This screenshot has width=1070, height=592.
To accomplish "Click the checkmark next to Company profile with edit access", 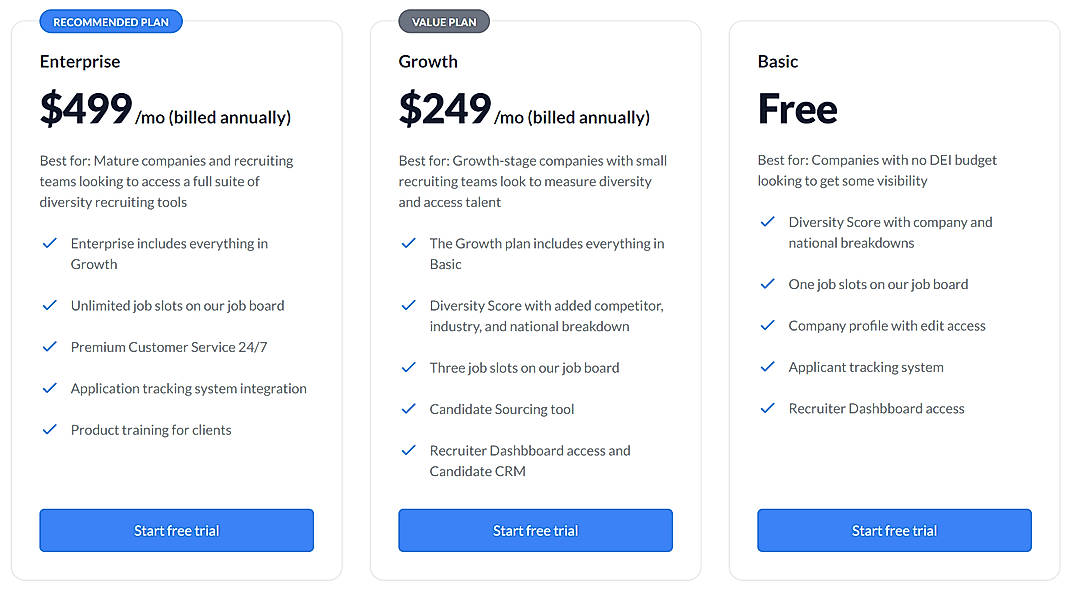I will (768, 325).
